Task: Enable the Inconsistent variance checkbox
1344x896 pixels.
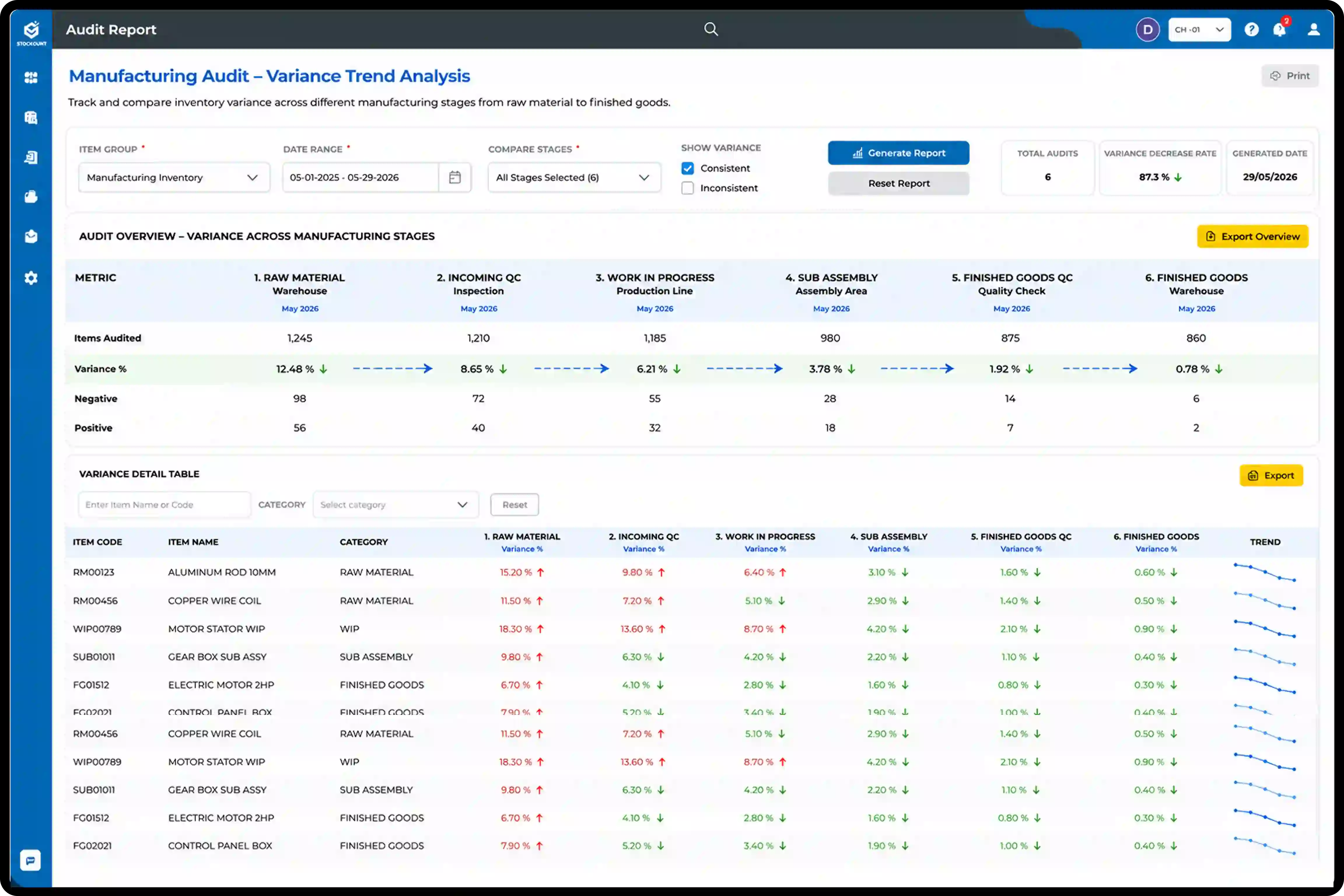Action: 687,188
